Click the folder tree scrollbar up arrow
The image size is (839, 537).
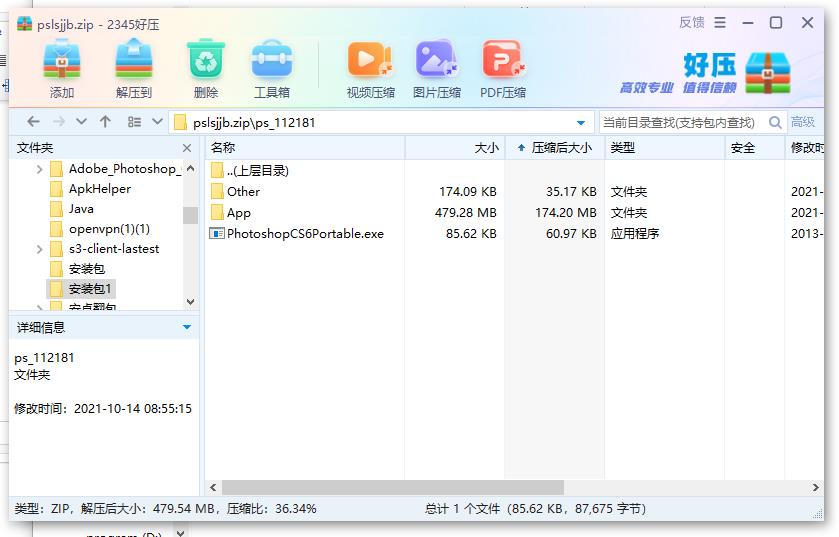pos(190,168)
